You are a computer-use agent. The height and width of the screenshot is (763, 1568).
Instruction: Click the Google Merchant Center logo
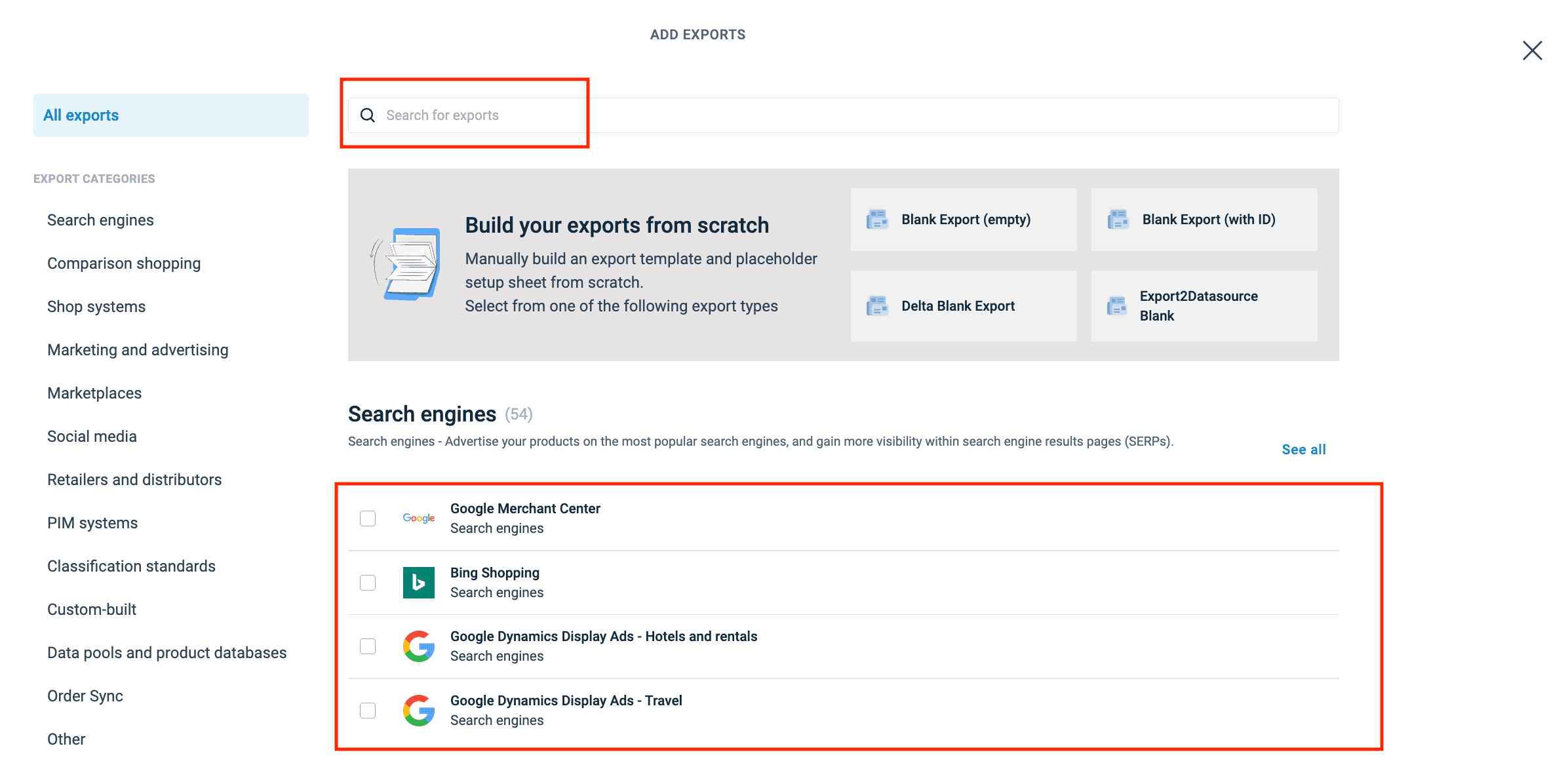[x=418, y=518]
